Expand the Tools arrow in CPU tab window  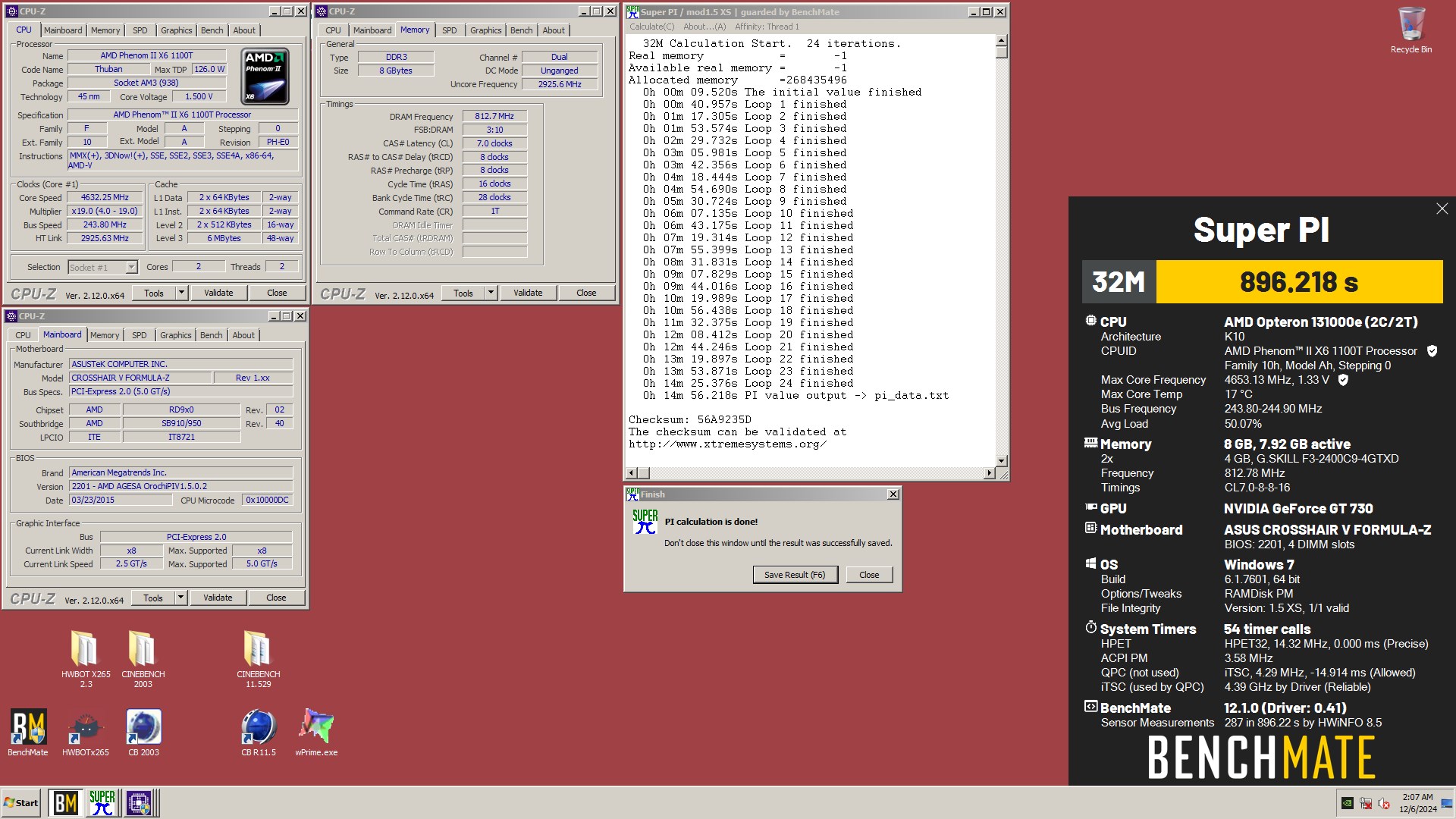[181, 293]
